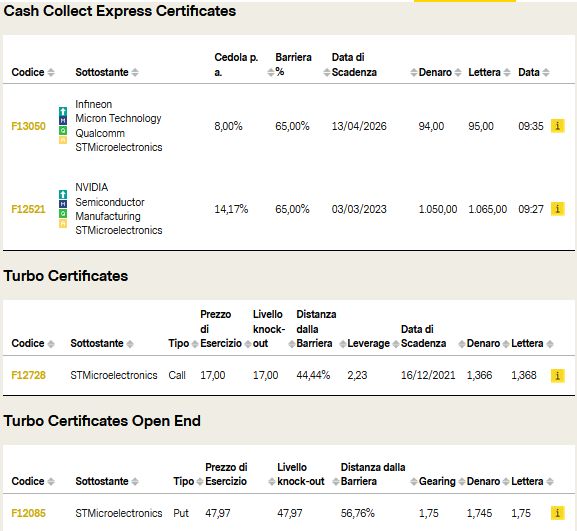Click the Cash Collect Express Certificates heading
This screenshot has width=577, height=531.
click(x=120, y=11)
